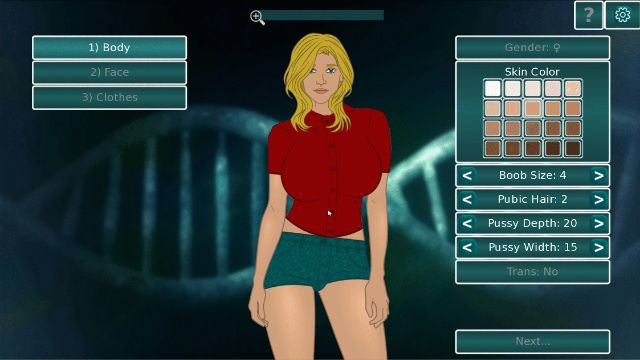This screenshot has height=360, width=640.
Task: Select first-row third skin color swatch
Action: point(533,88)
